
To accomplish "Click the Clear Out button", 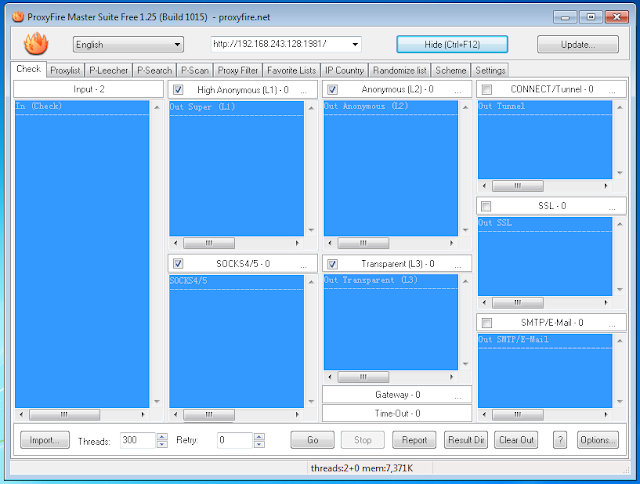I will click(516, 440).
